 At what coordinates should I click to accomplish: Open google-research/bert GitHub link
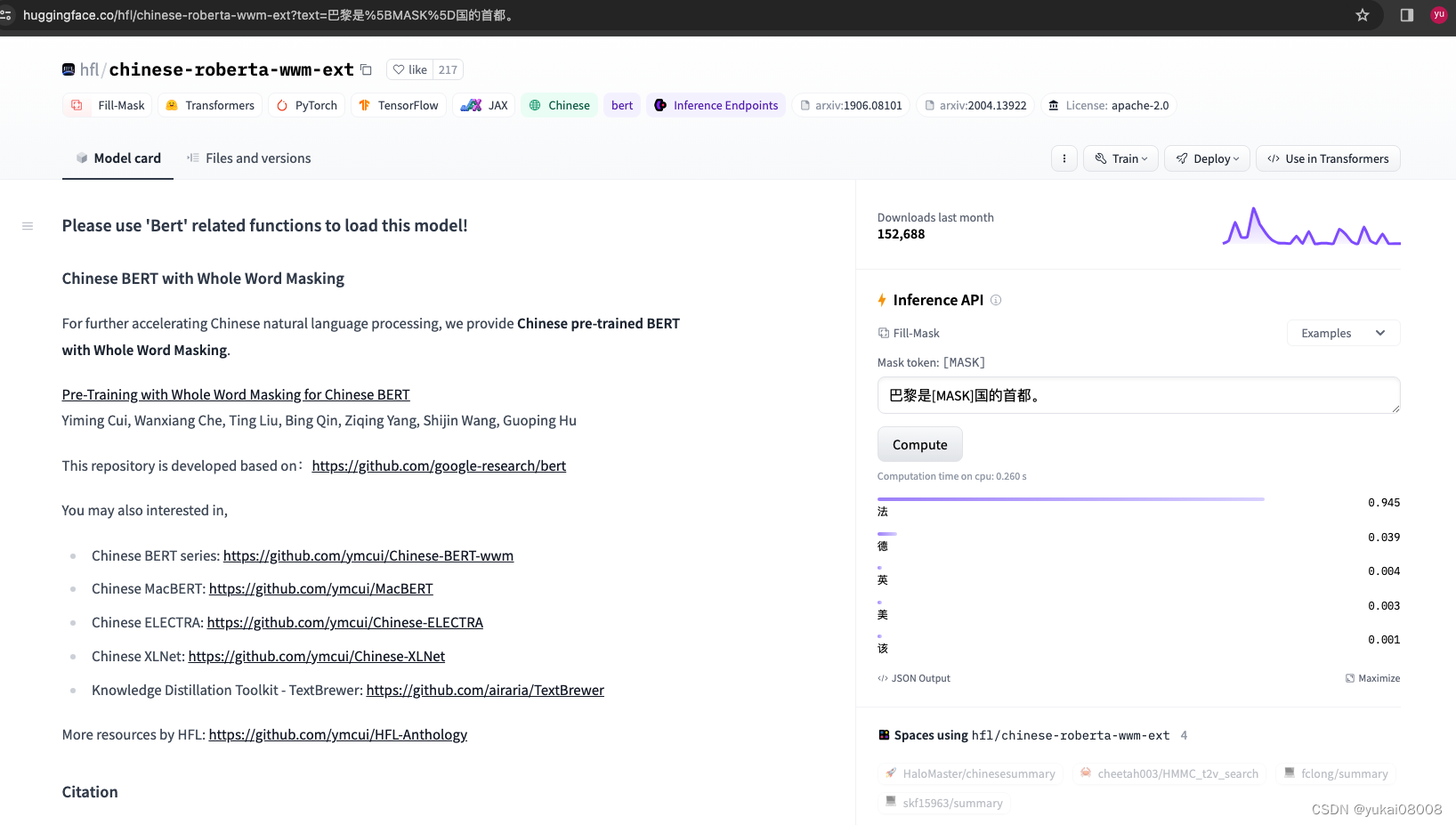click(439, 465)
